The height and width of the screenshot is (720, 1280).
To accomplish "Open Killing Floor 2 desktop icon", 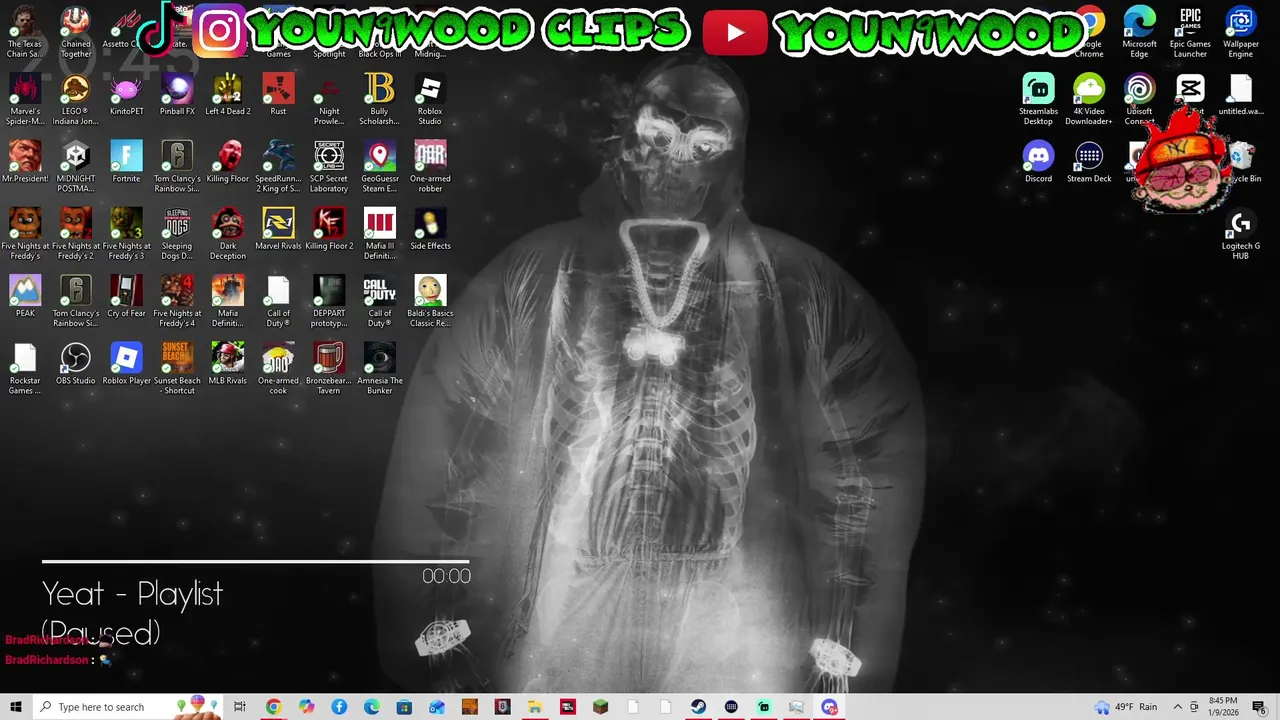I will pyautogui.click(x=329, y=230).
